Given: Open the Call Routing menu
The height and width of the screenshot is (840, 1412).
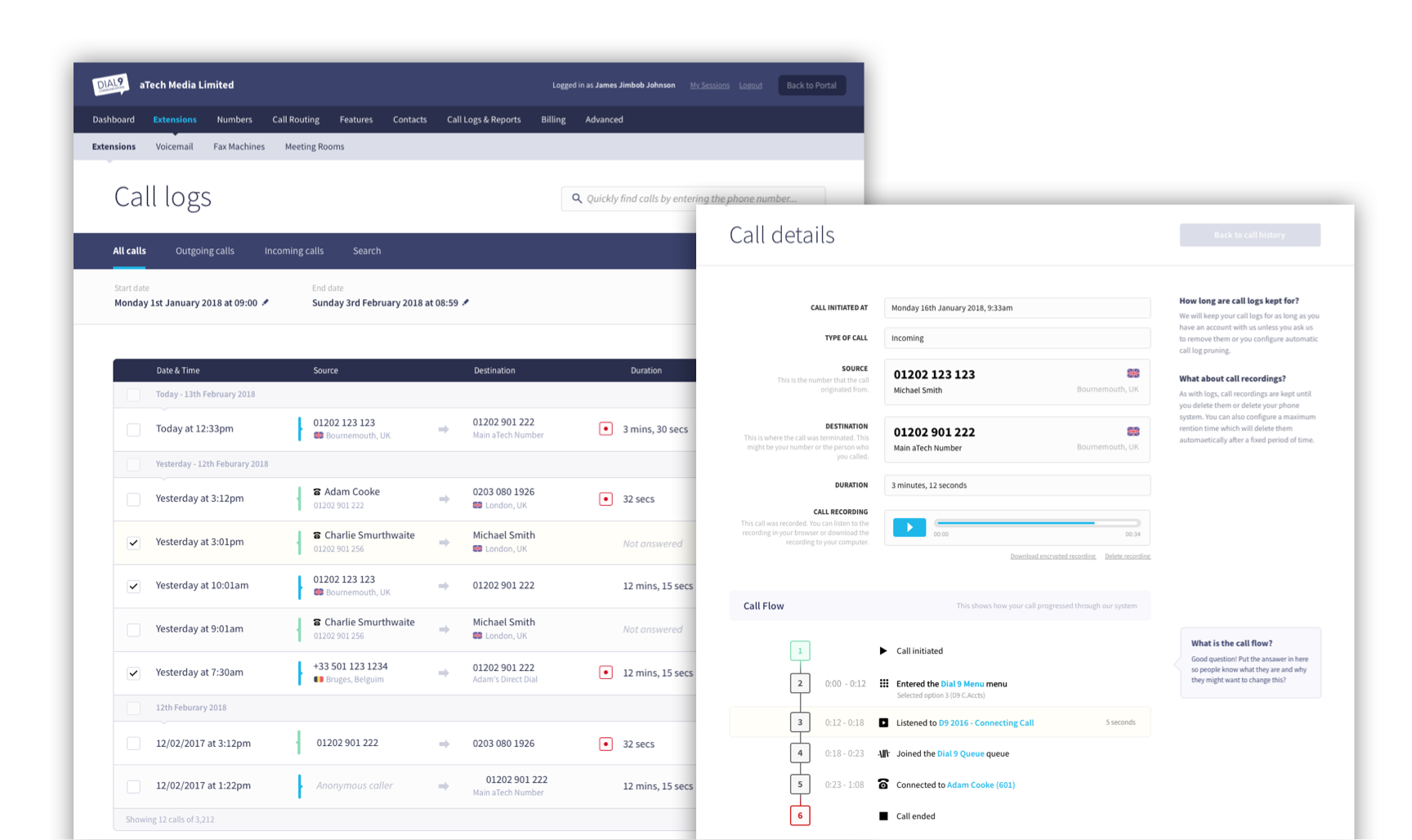Looking at the screenshot, I should (296, 119).
